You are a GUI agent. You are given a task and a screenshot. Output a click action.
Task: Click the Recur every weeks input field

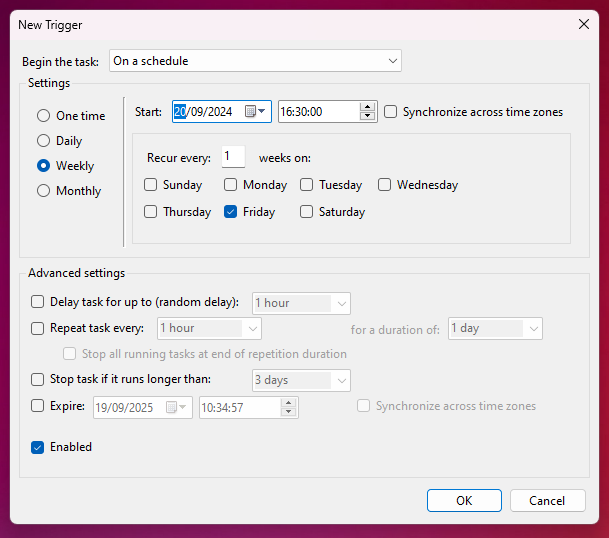click(233, 157)
